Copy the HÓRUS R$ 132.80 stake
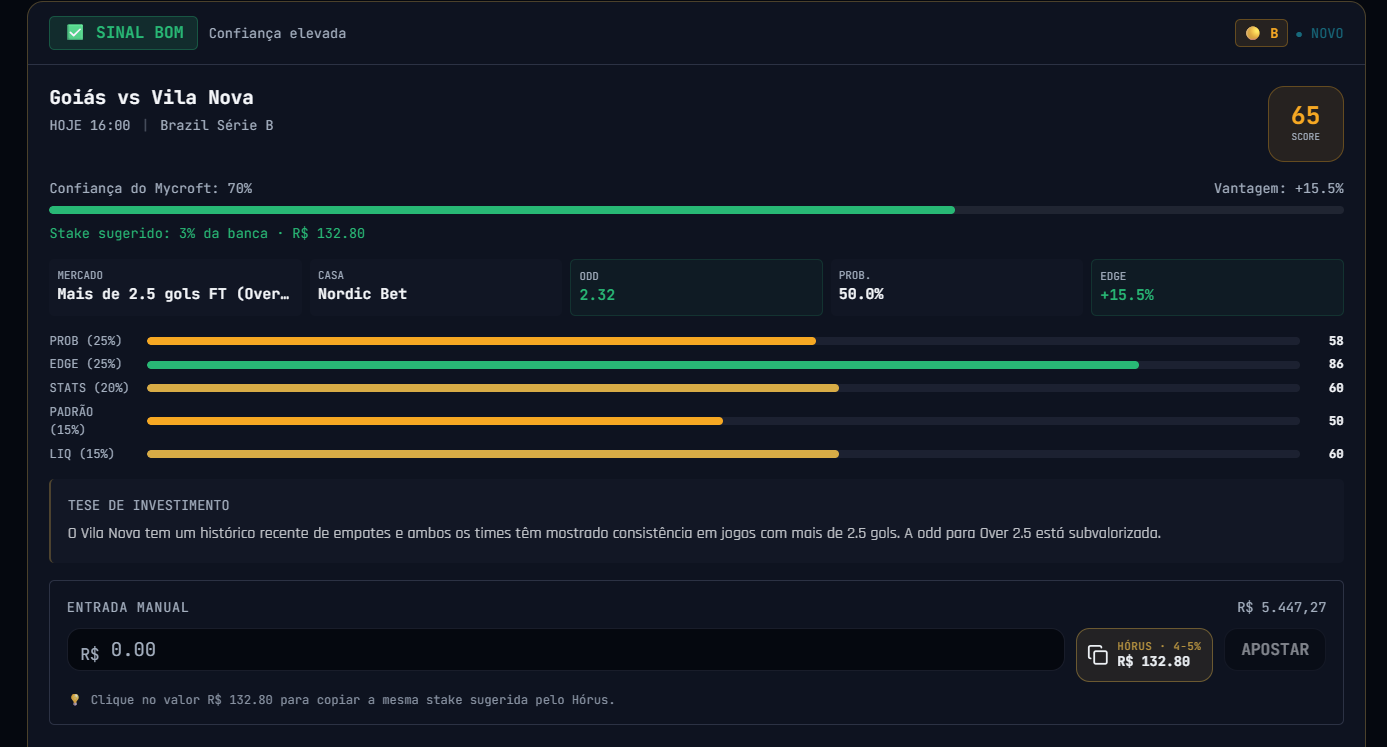1387x747 pixels. pyautogui.click(x=1144, y=655)
